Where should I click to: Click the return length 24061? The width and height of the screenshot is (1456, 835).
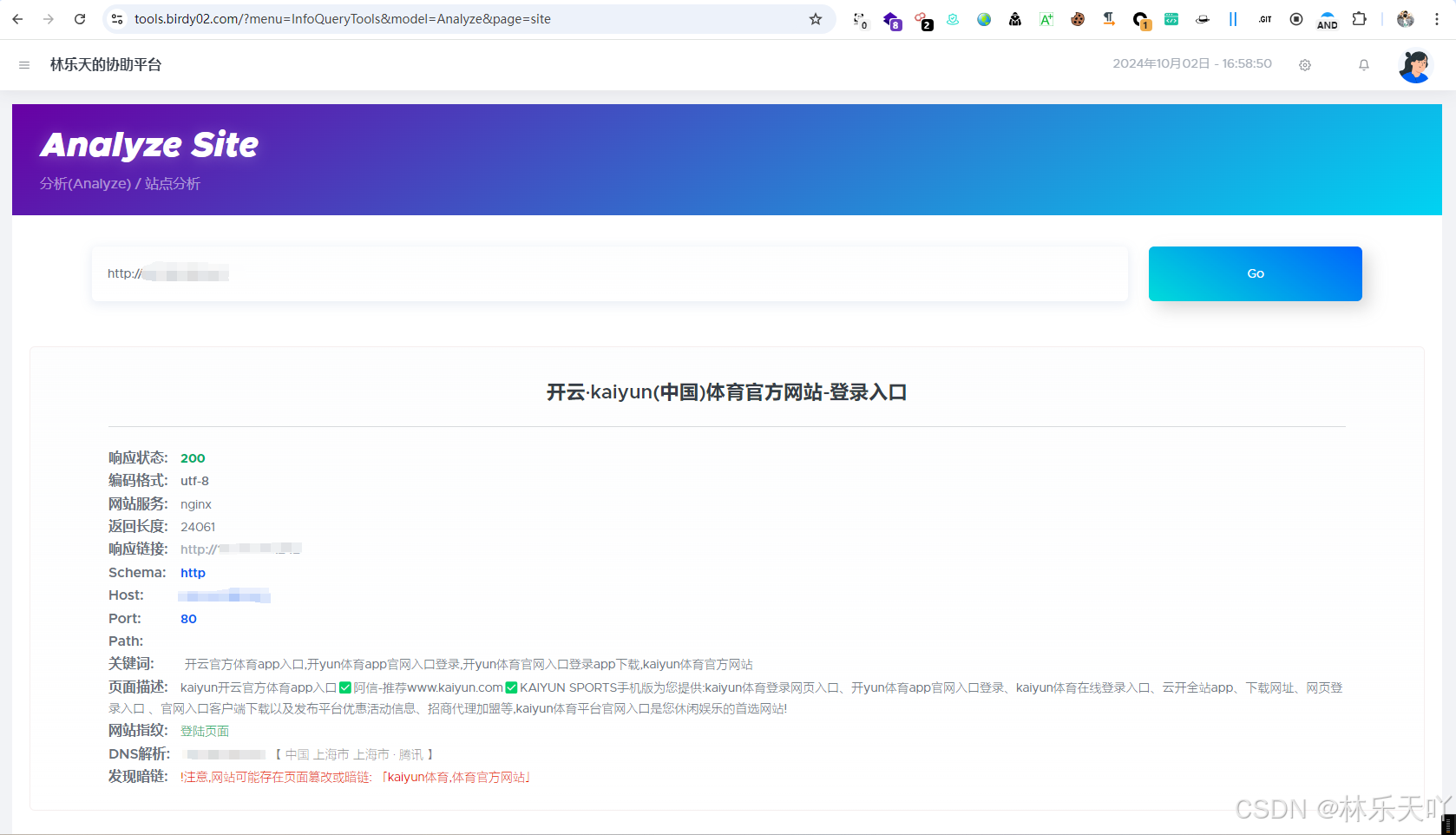(198, 527)
